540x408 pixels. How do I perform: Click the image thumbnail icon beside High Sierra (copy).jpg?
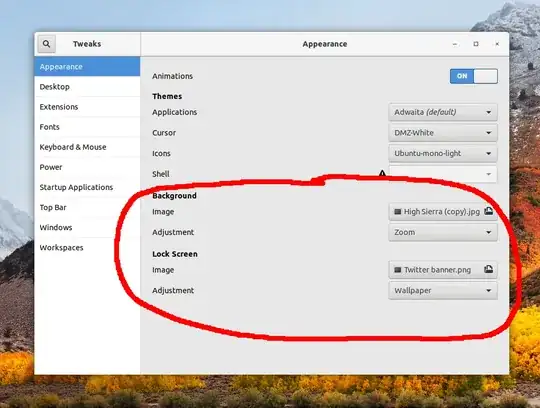click(397, 212)
